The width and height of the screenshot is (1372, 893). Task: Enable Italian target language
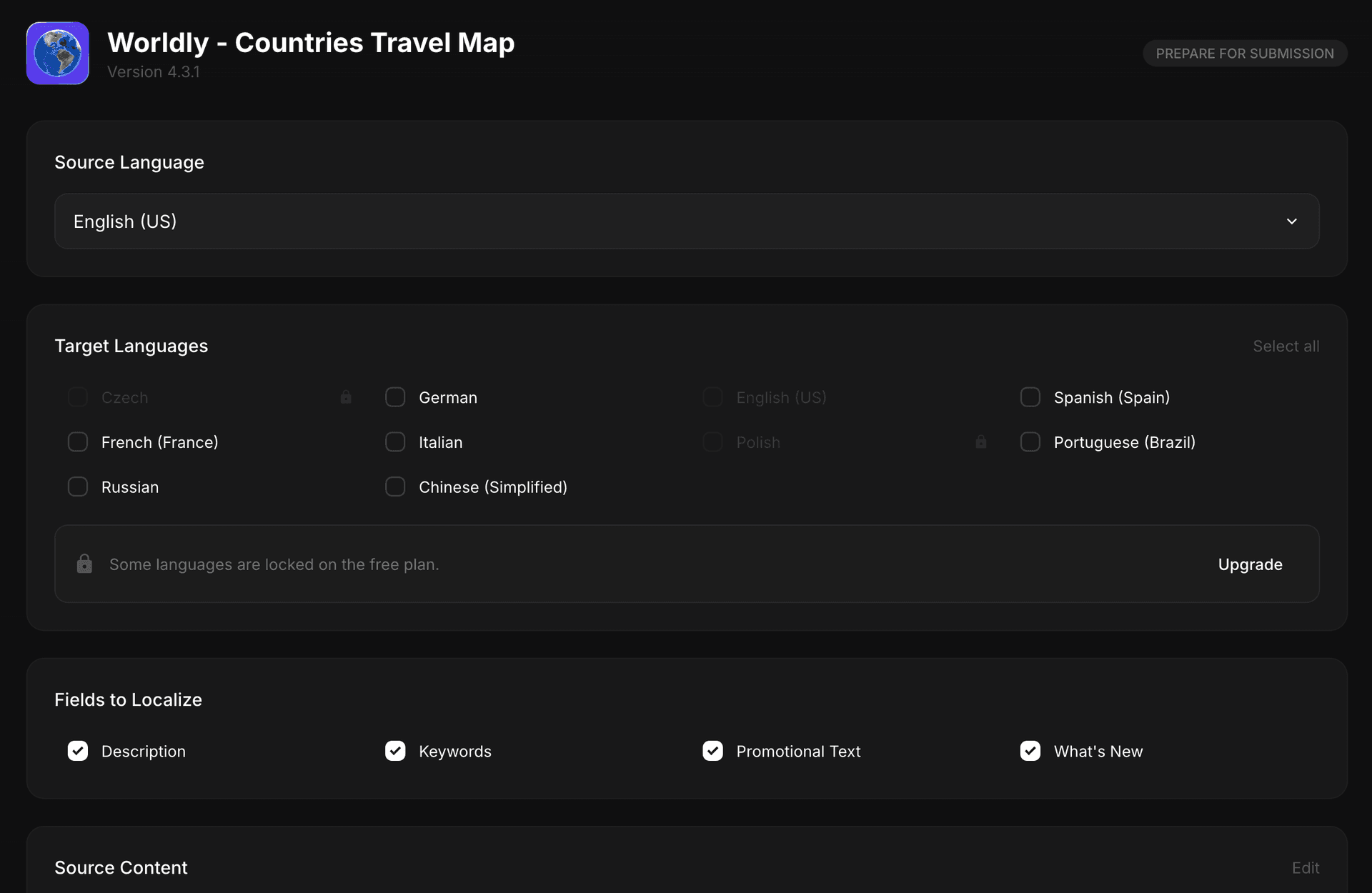[395, 441]
